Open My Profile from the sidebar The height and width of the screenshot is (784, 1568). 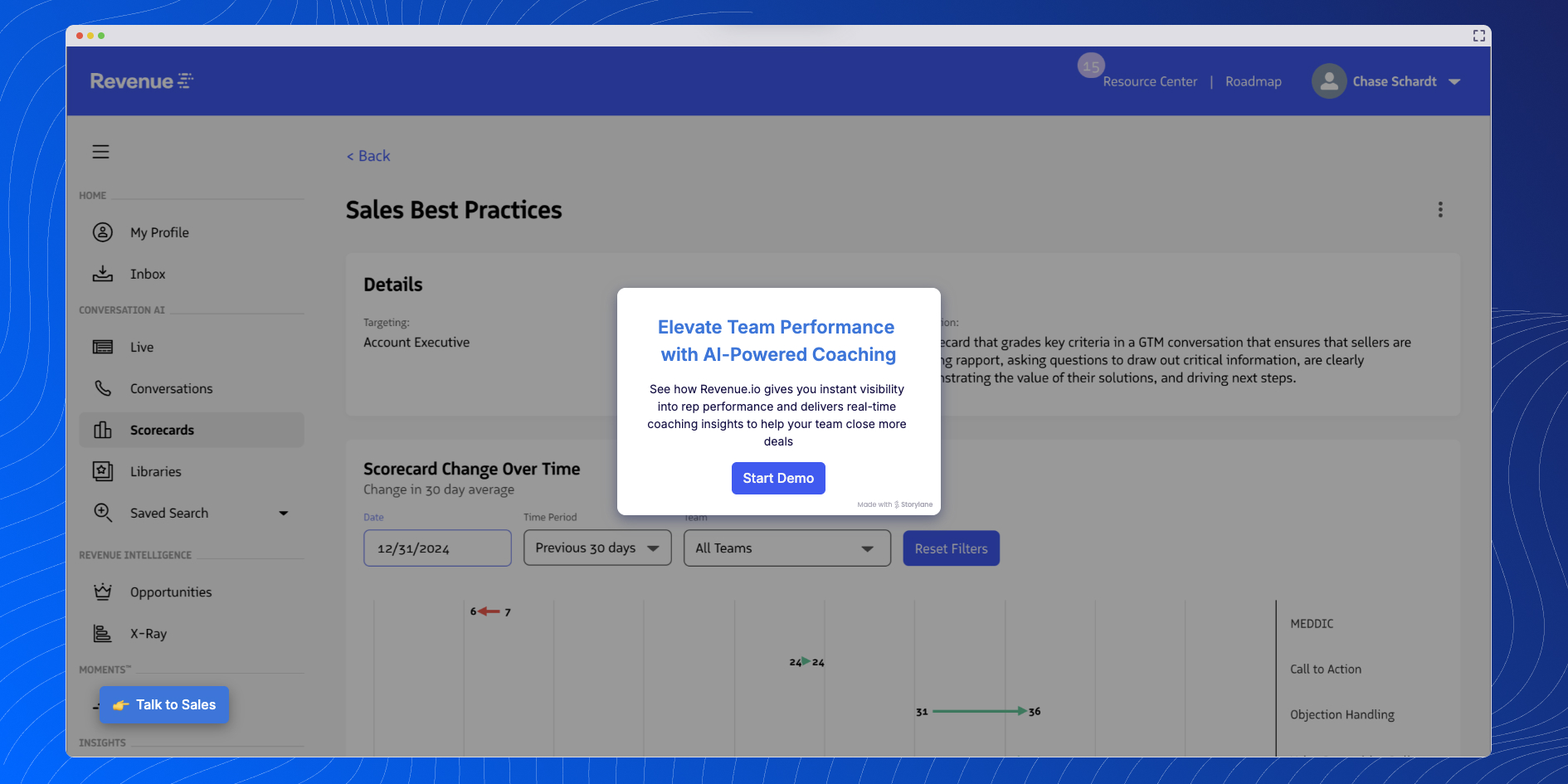(x=159, y=232)
